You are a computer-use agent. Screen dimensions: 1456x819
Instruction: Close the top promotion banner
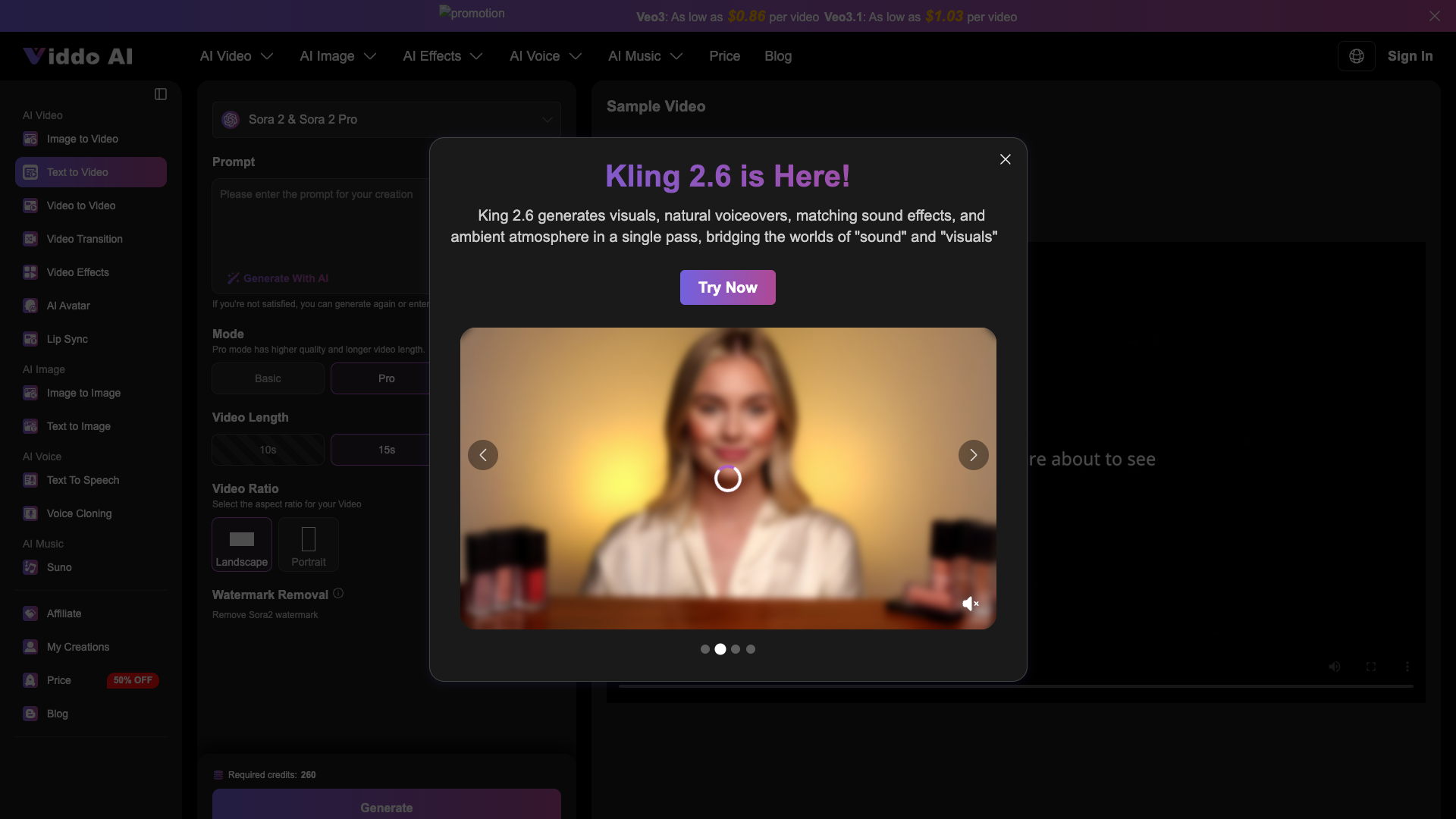pos(1435,16)
